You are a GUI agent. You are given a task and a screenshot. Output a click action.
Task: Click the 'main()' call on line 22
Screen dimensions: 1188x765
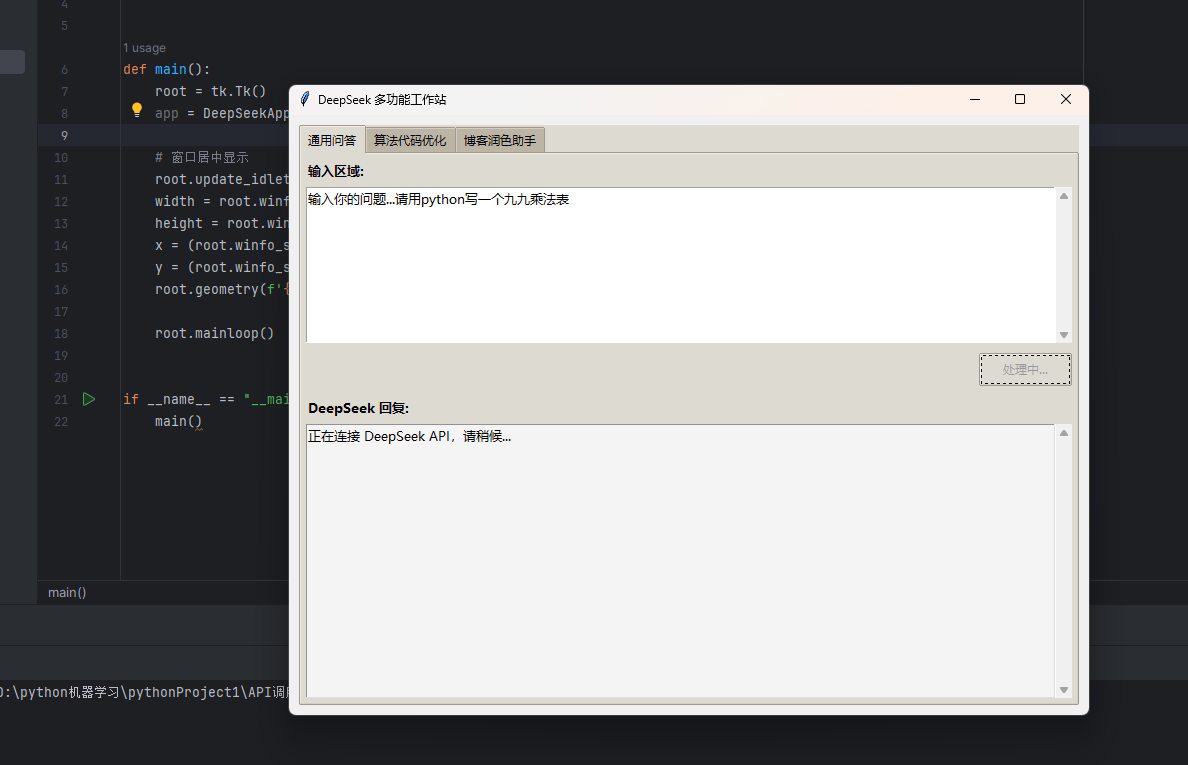179,421
